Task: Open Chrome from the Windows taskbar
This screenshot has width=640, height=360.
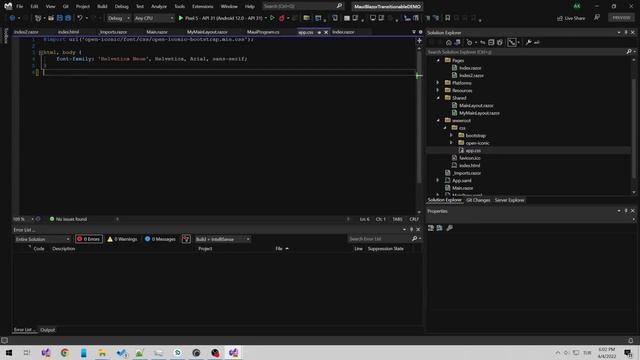Action: coord(64,353)
